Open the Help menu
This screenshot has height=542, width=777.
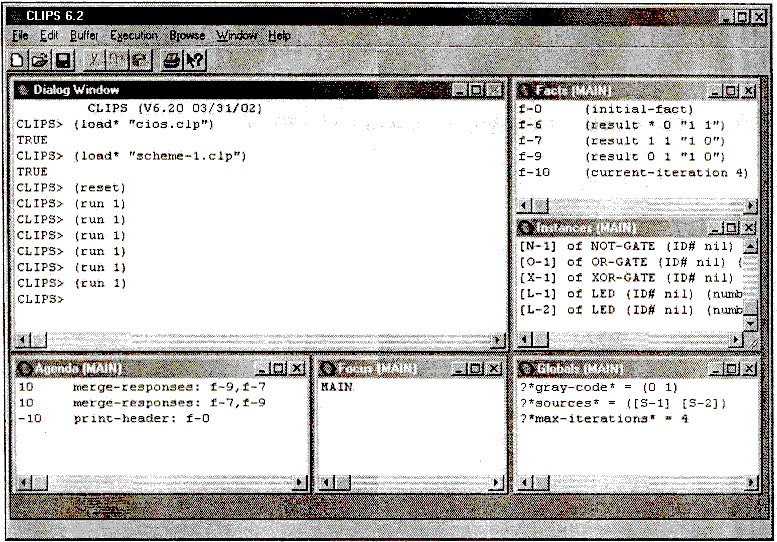click(x=279, y=36)
